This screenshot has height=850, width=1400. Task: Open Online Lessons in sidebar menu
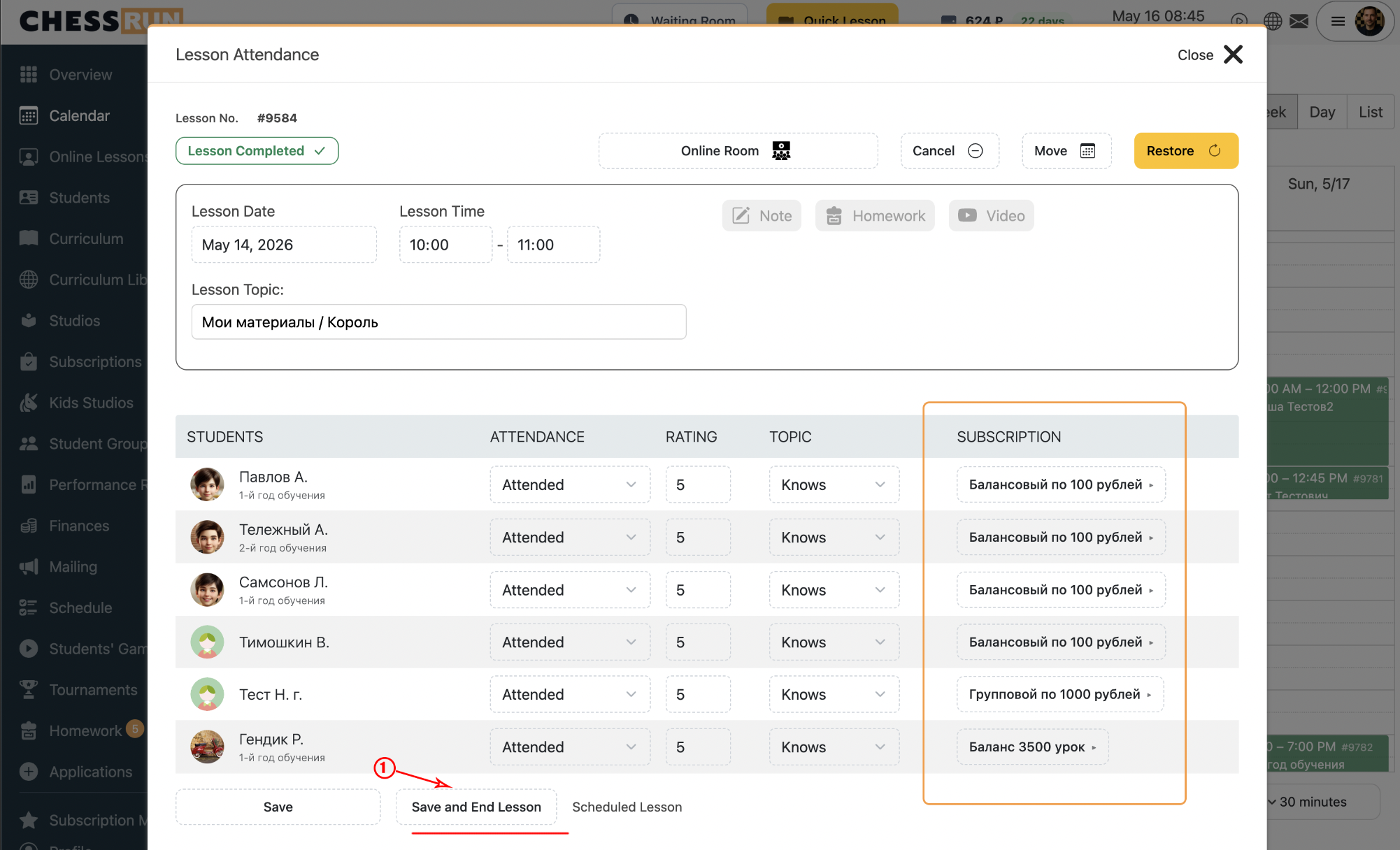(83, 157)
